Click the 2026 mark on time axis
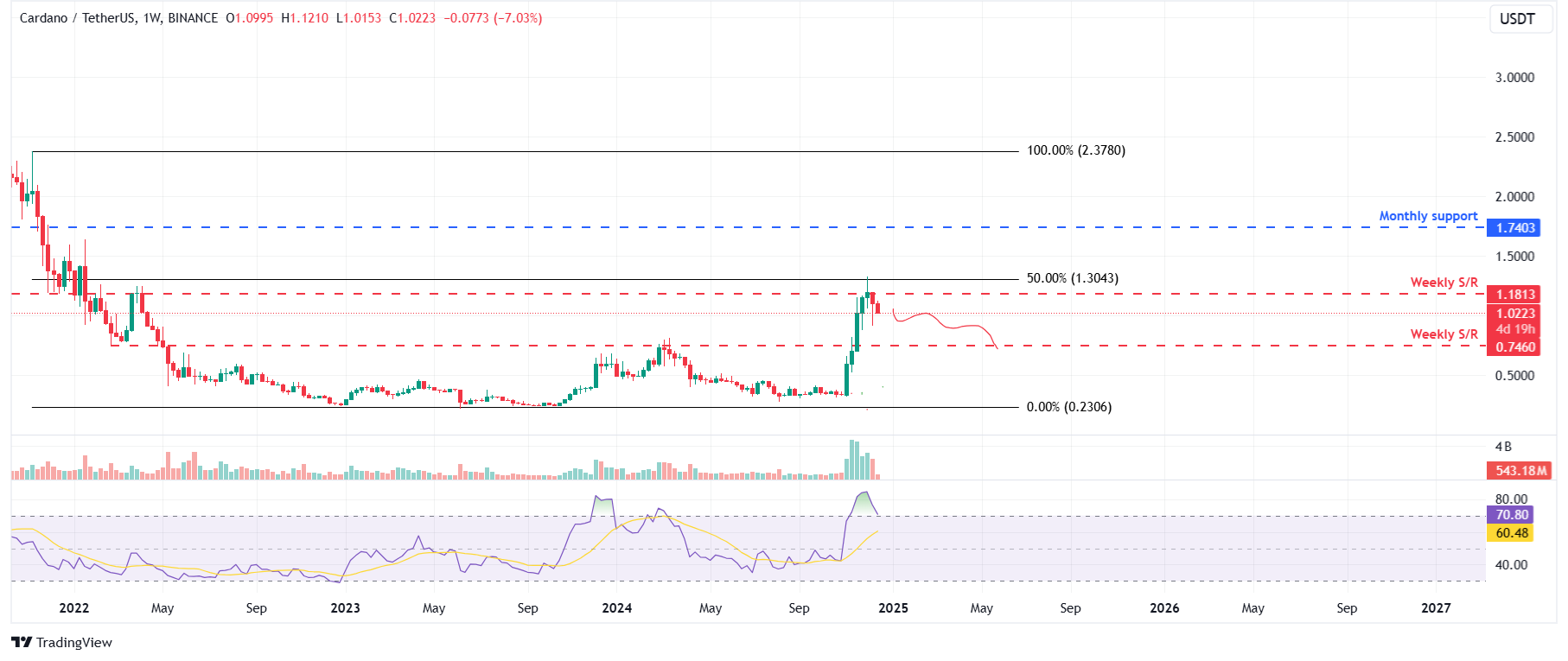This screenshot has height=661, width=1568. point(1164,608)
